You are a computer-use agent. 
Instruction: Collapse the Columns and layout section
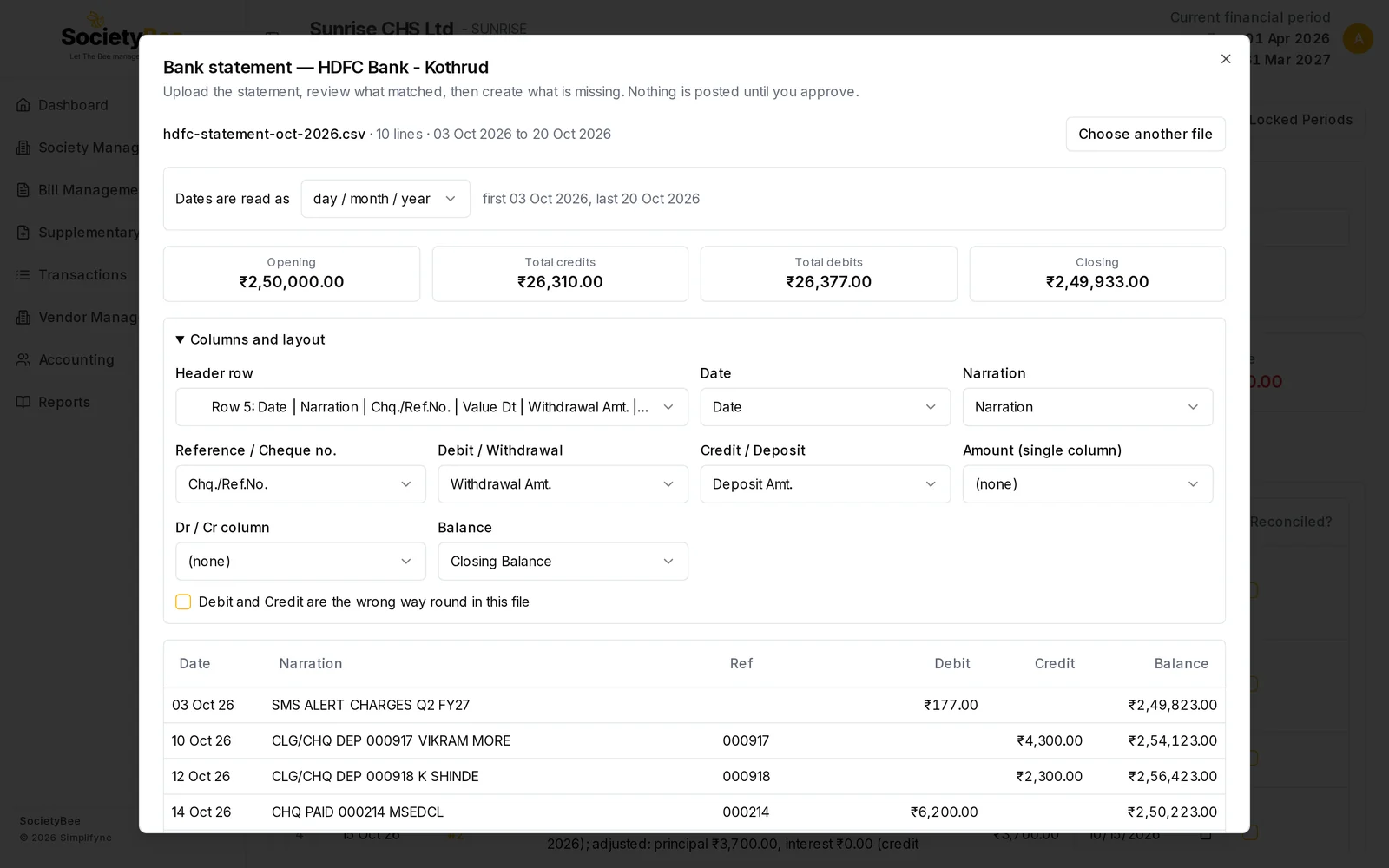[250, 339]
